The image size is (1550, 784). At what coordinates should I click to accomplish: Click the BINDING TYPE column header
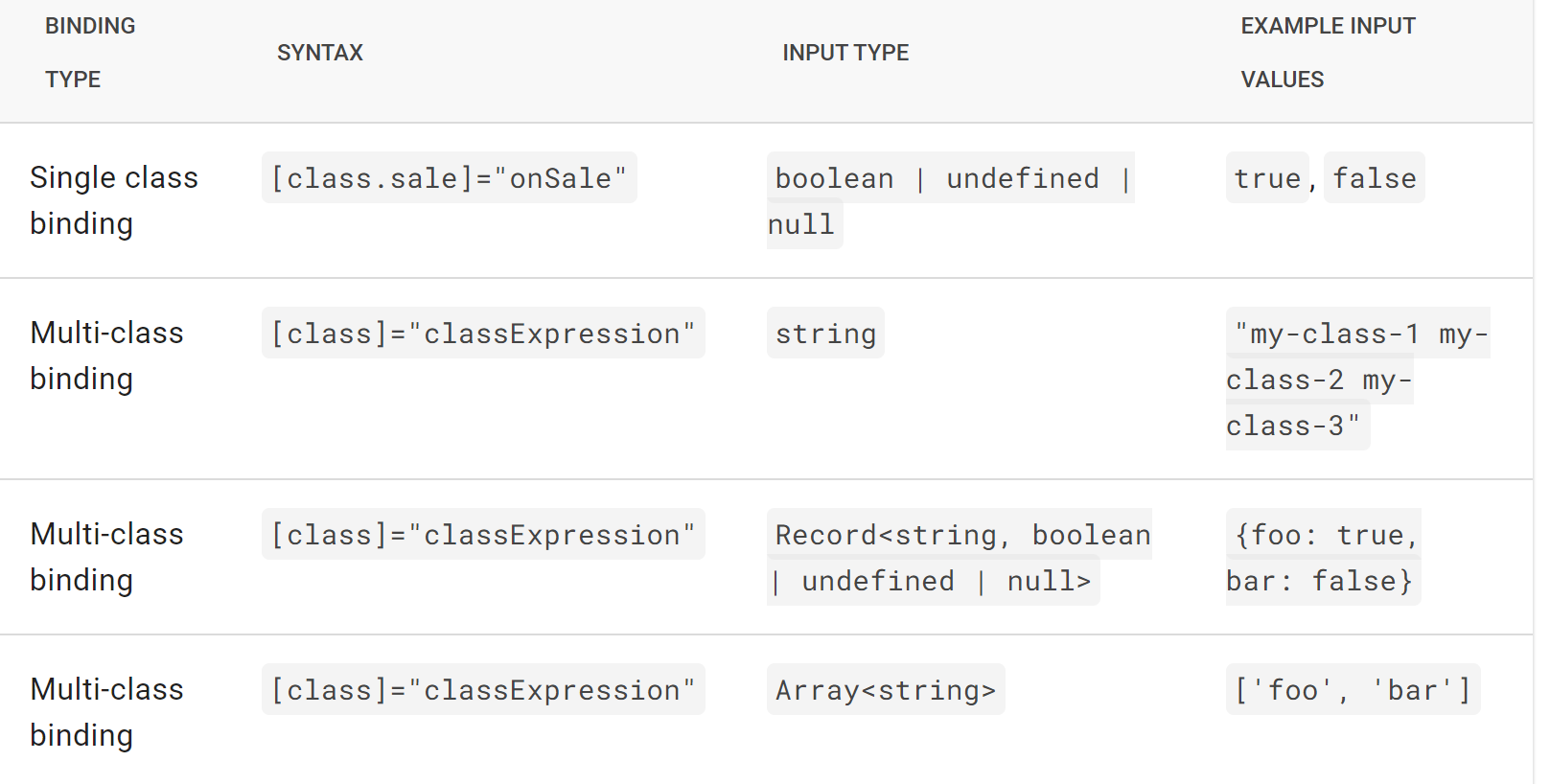coord(90,53)
